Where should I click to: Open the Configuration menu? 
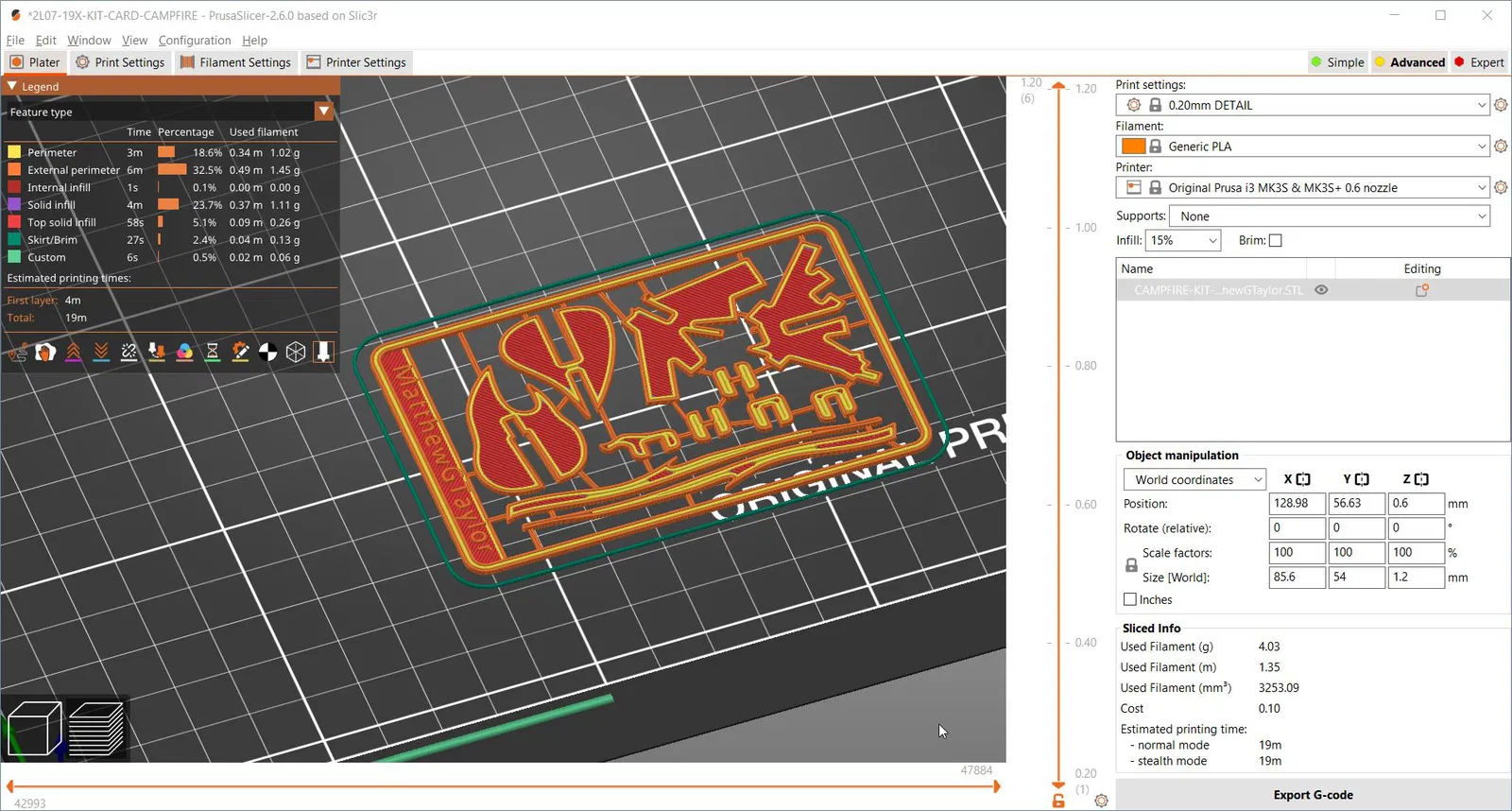coord(195,40)
